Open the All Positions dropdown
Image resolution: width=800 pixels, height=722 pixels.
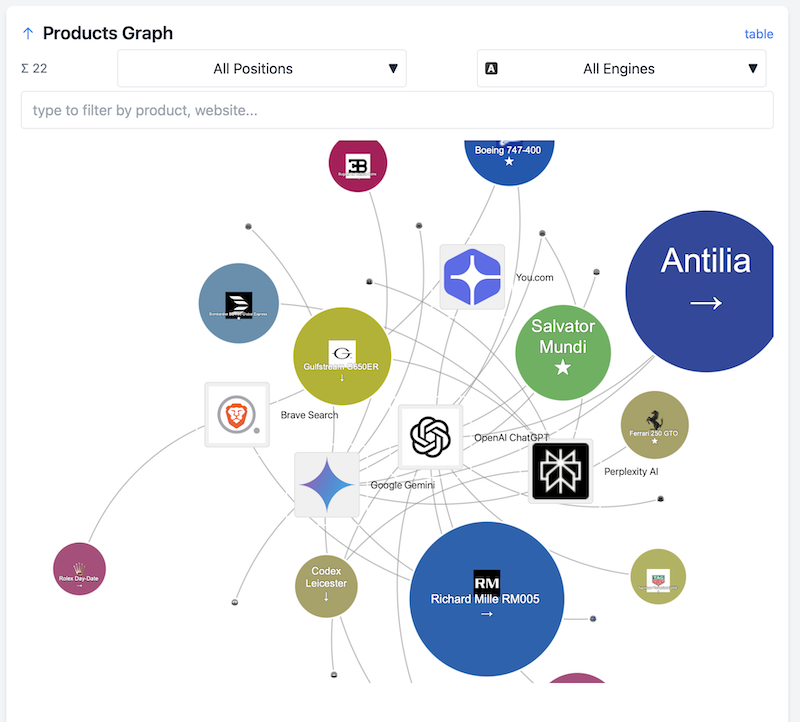(x=261, y=68)
